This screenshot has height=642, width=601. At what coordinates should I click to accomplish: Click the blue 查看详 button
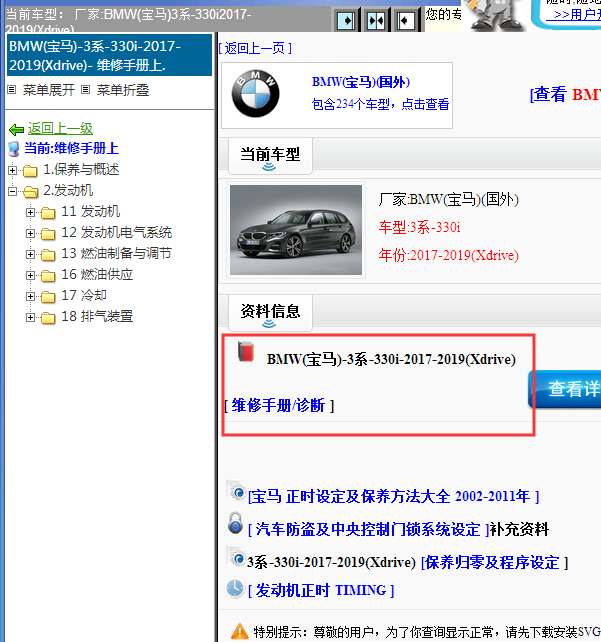(565, 389)
